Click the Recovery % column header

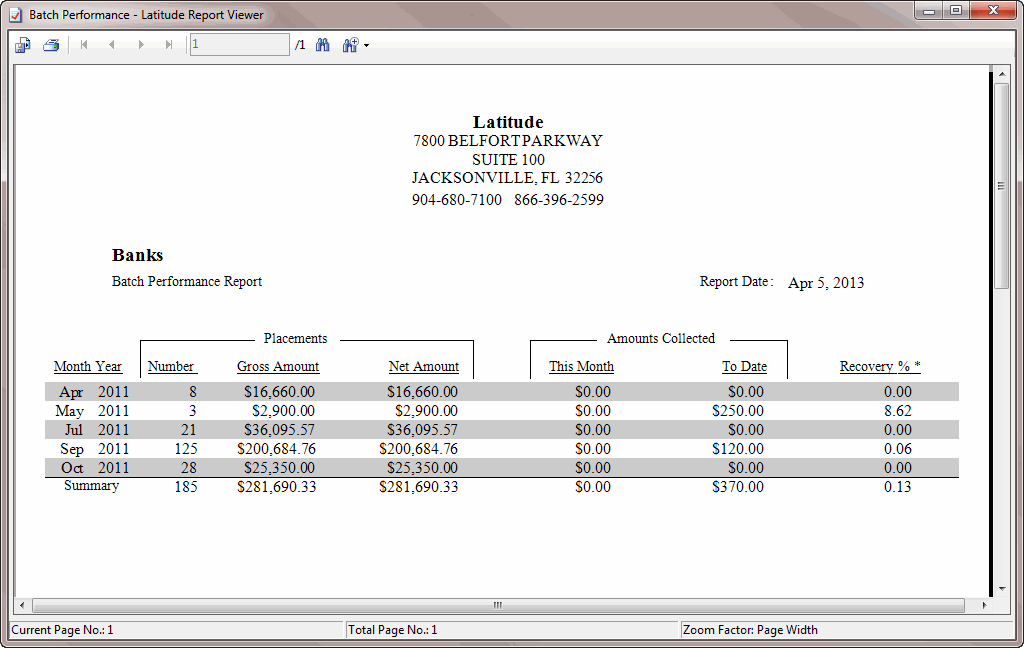pos(878,366)
